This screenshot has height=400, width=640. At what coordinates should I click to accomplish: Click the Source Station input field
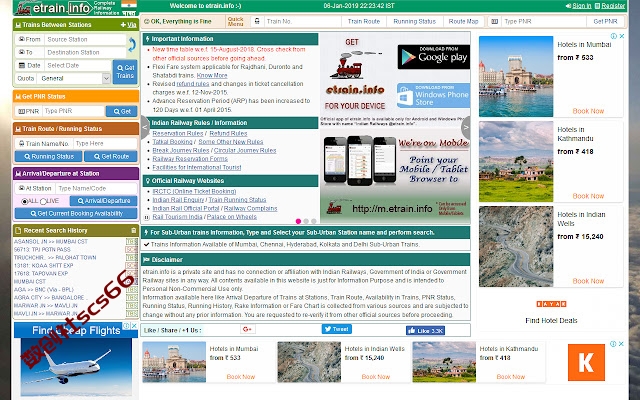[x=85, y=40]
